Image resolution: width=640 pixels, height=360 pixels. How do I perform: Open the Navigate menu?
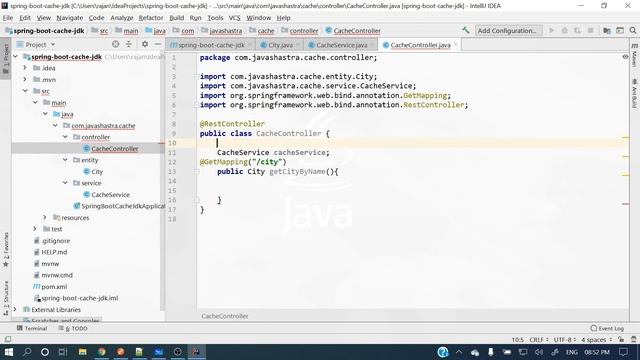[69, 18]
